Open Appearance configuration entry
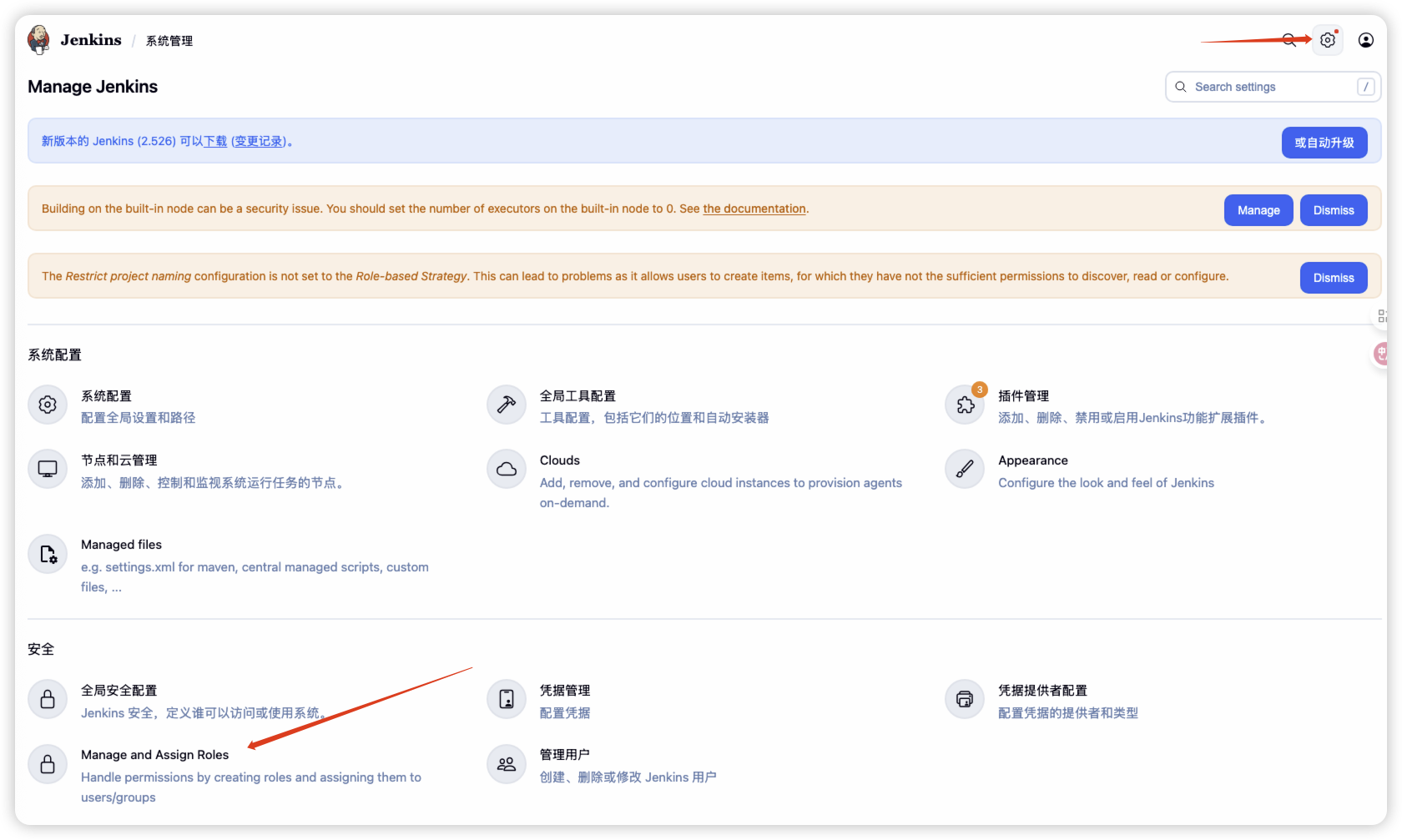The image size is (1402, 840). point(1033,460)
